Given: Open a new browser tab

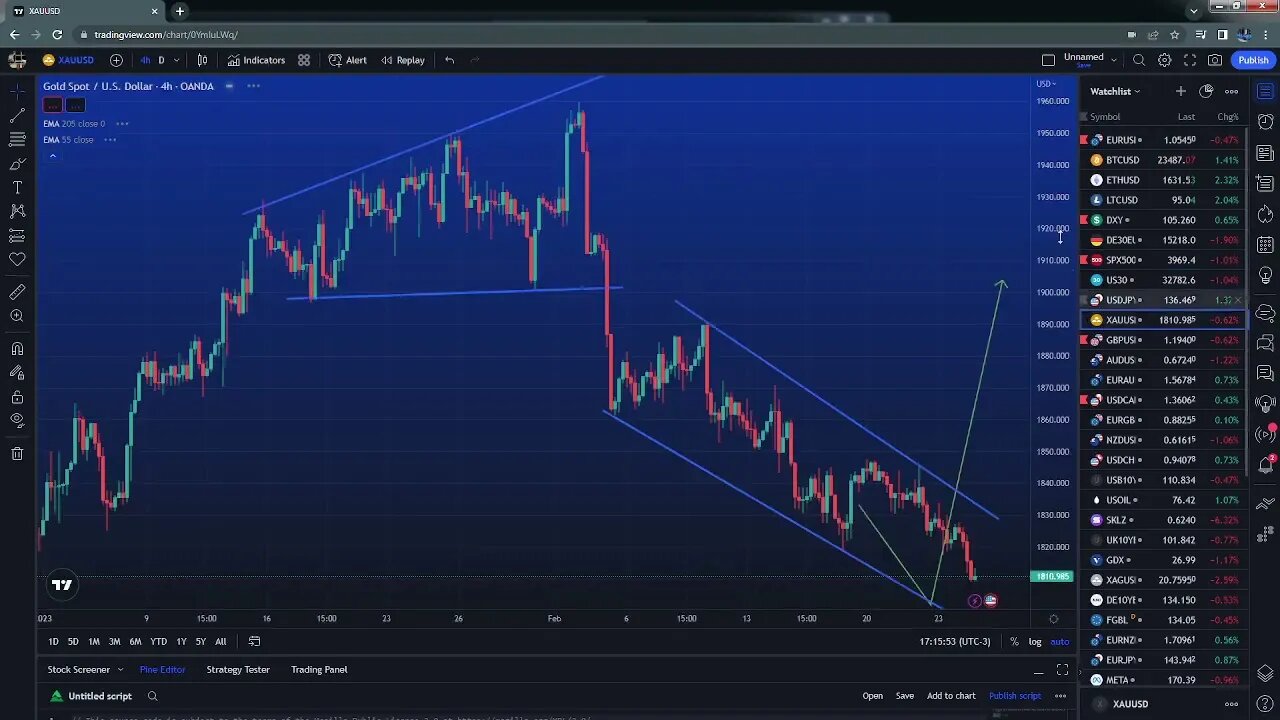Looking at the screenshot, I should [x=180, y=11].
